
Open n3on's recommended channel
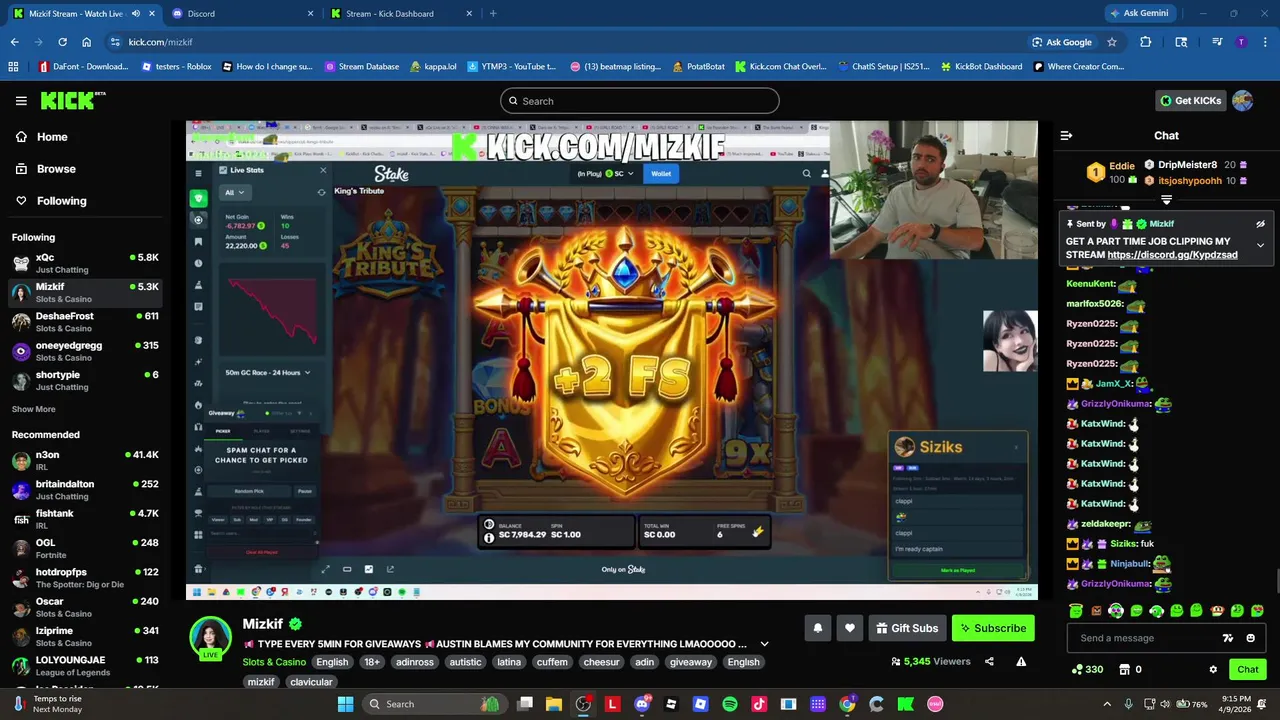[85, 460]
